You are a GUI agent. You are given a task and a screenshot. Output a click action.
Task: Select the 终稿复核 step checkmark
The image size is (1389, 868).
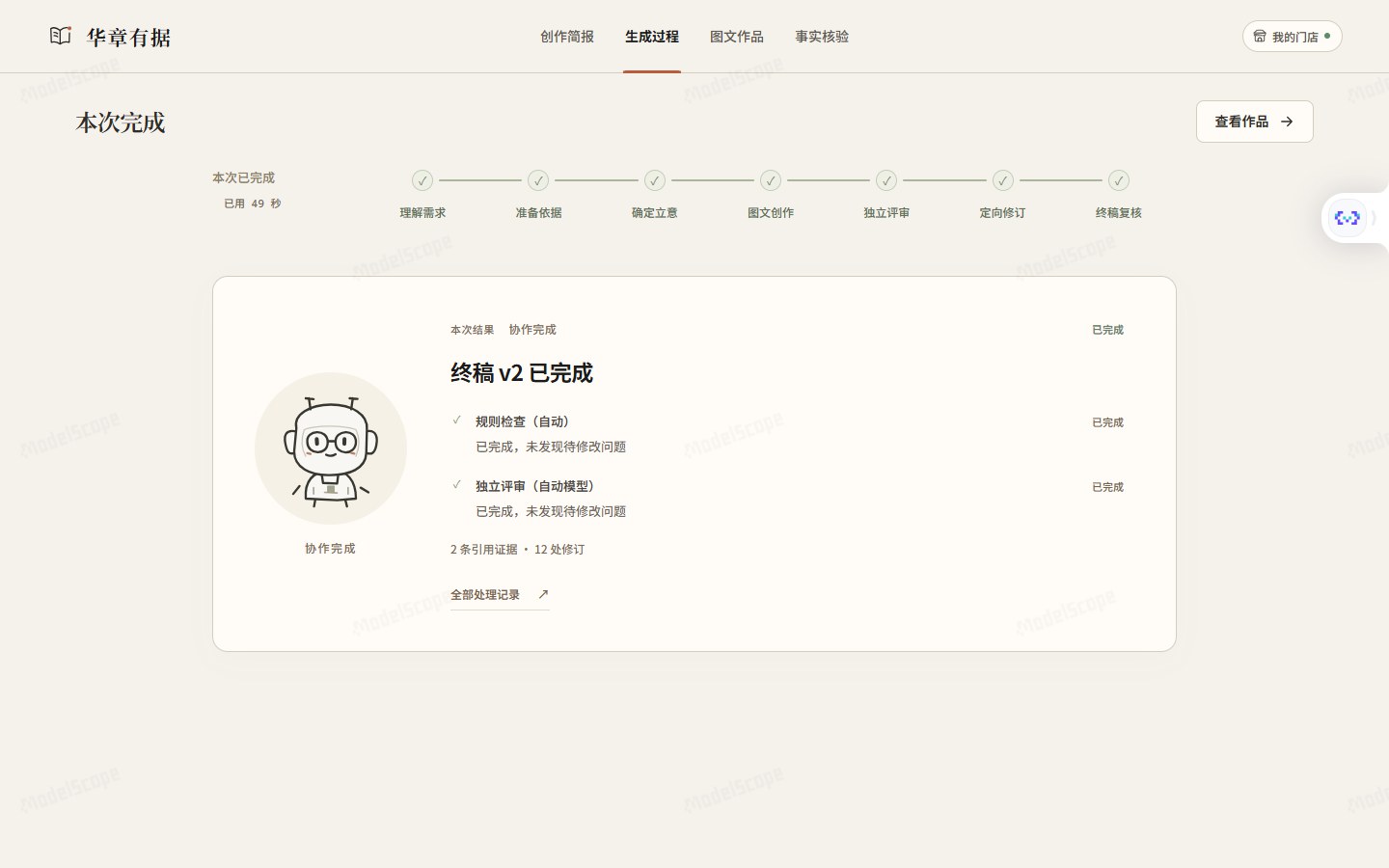point(1119,180)
